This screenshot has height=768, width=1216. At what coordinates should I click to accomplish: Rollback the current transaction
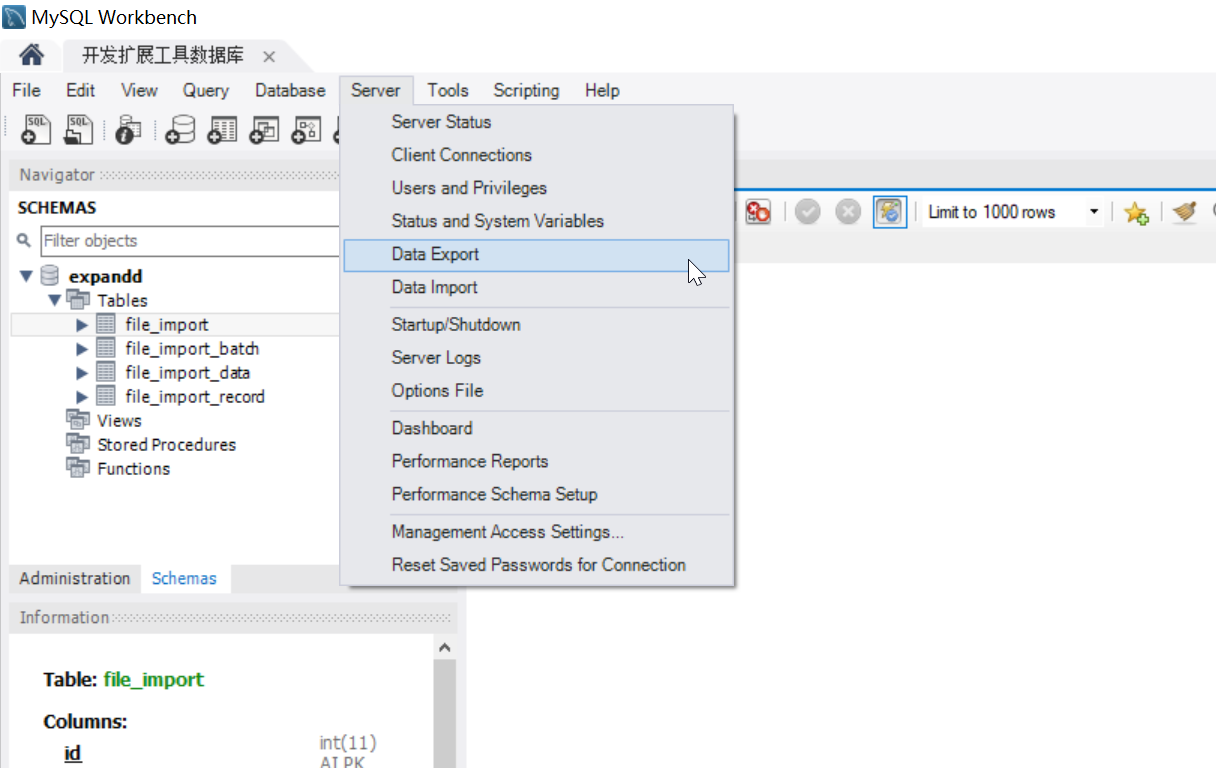click(x=847, y=211)
